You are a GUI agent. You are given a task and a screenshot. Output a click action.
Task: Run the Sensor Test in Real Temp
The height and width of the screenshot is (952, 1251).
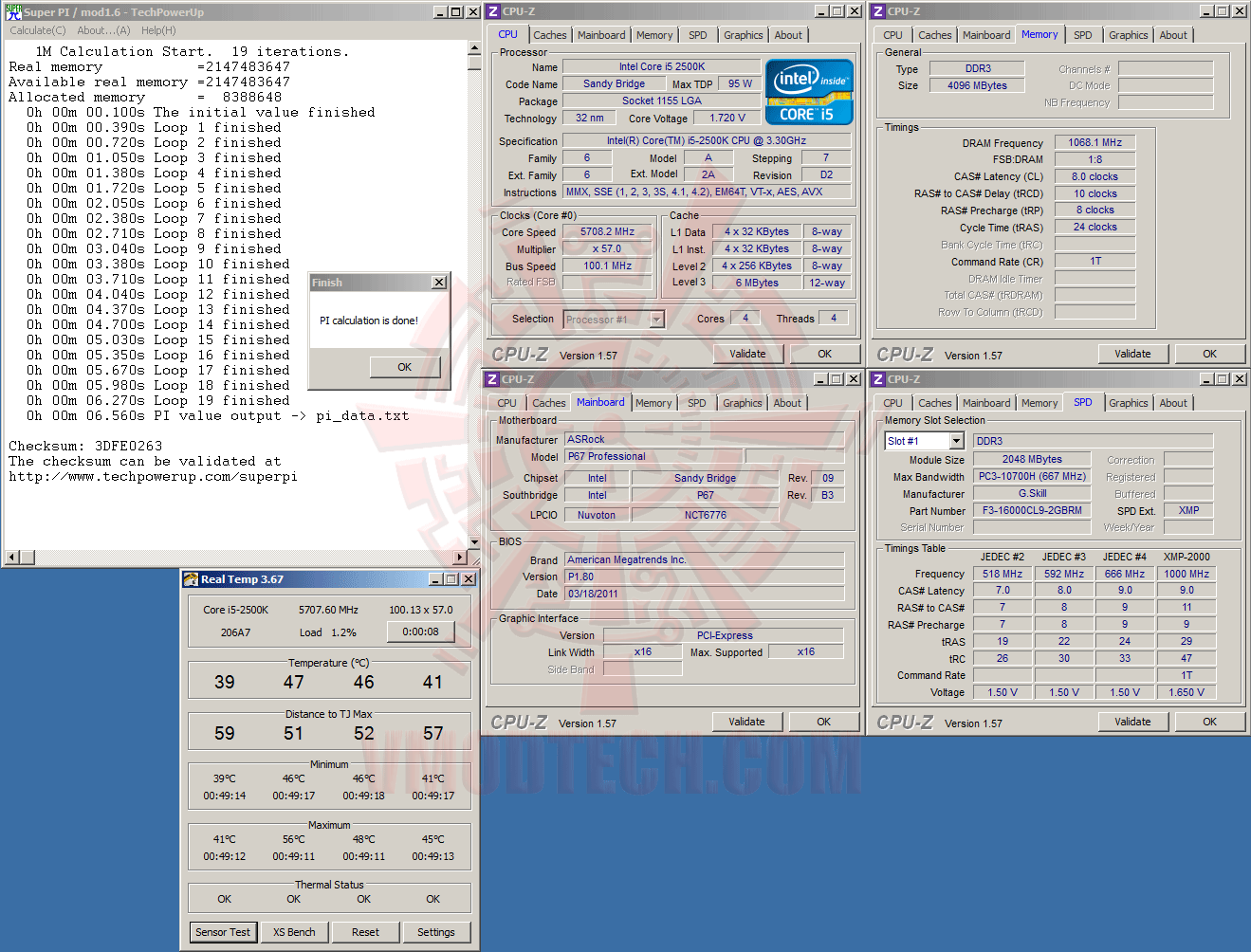tap(223, 932)
